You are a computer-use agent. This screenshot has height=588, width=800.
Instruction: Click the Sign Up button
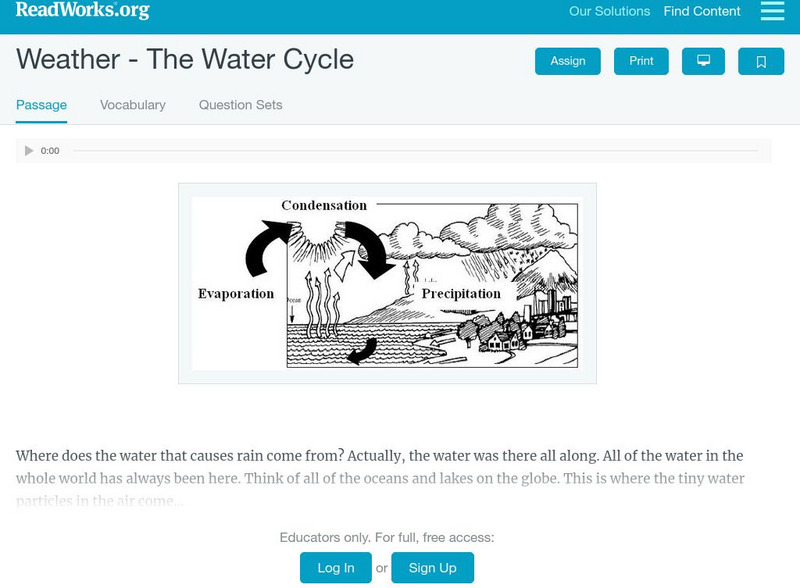point(432,568)
